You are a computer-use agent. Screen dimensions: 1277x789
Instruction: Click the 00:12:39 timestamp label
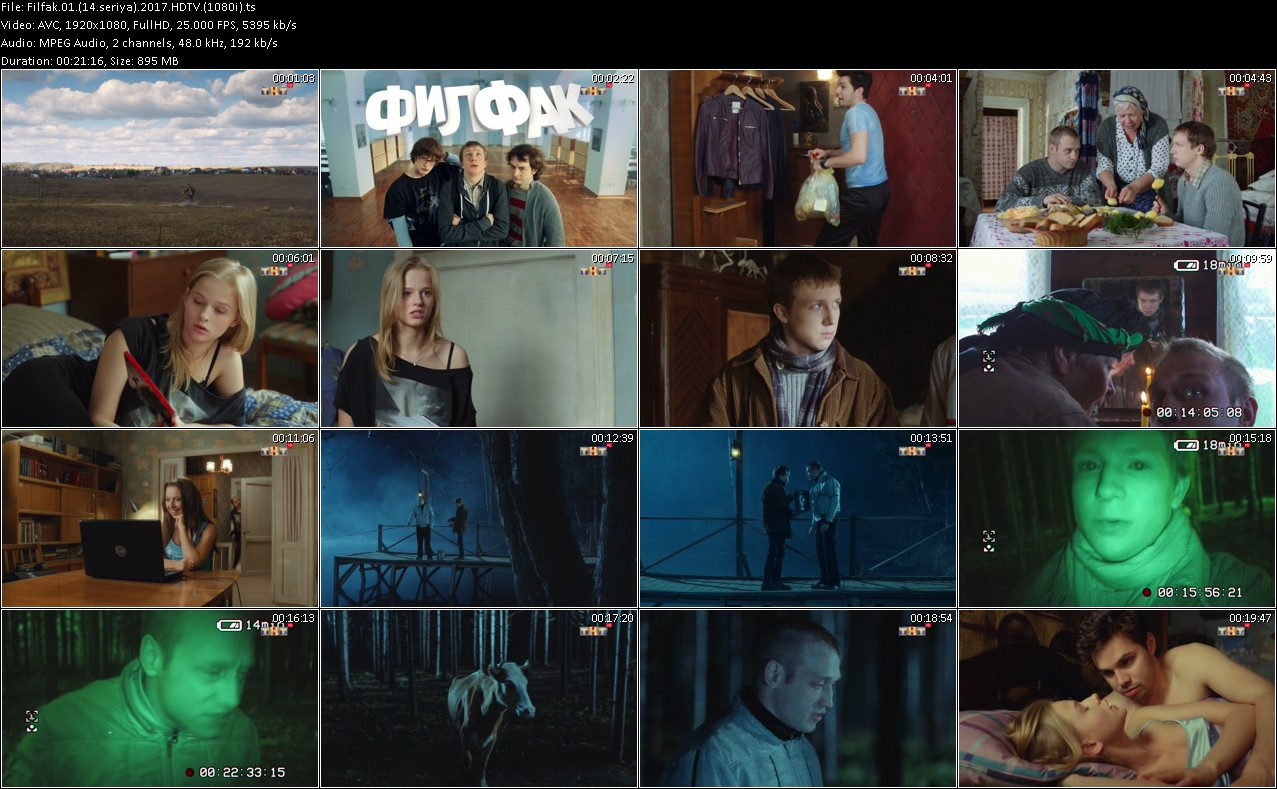[612, 438]
